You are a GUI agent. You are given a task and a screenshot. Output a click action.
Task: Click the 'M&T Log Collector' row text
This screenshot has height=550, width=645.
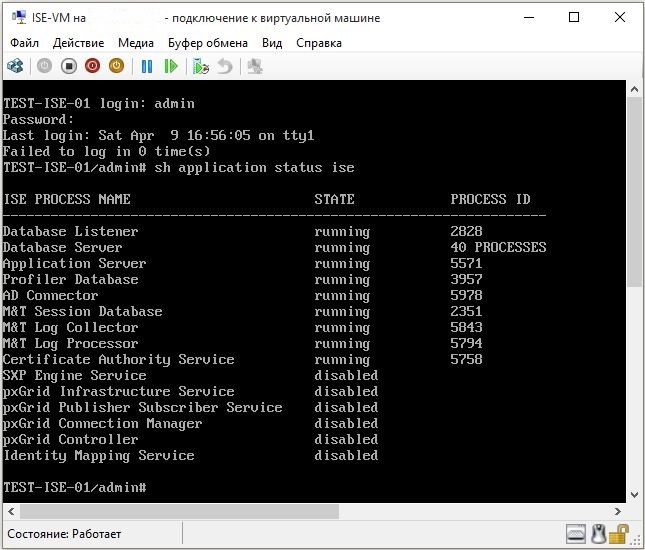tap(70, 328)
